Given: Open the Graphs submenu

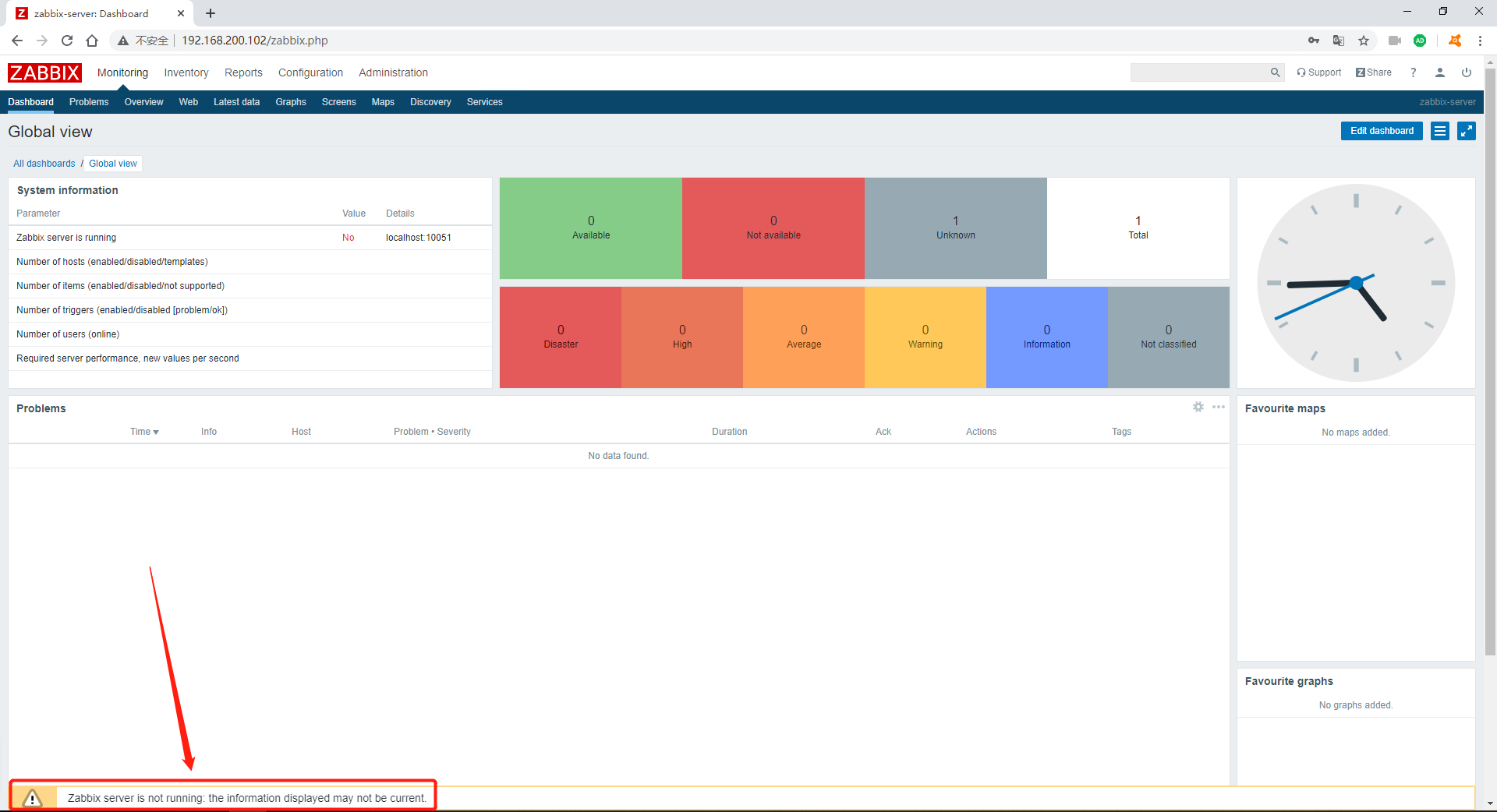Looking at the screenshot, I should click(x=291, y=102).
